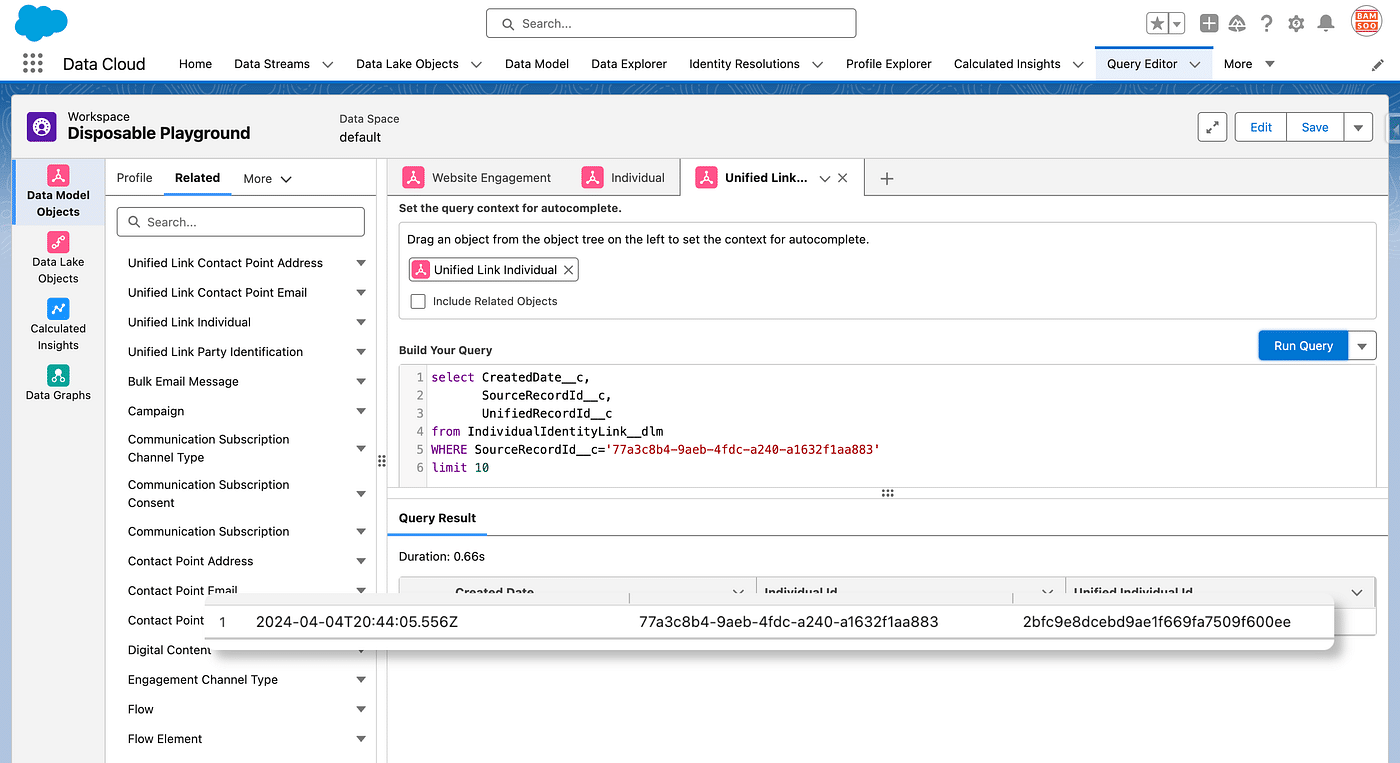Open the Save button dropdown arrow
The image size is (1400, 763).
coord(1357,127)
